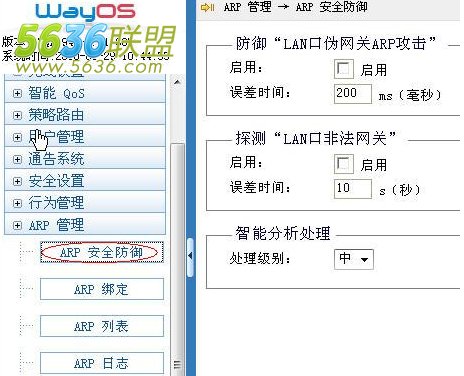The image size is (464, 376).
Task: Click the plus icon beside 用户管理
Action: 17,137
